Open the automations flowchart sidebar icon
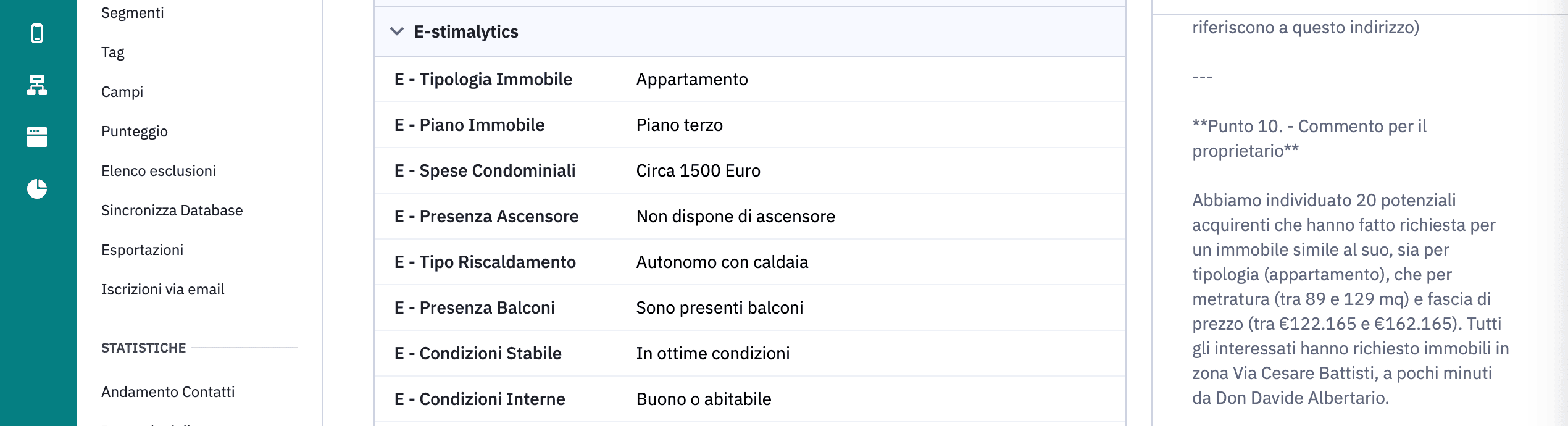 pos(37,85)
